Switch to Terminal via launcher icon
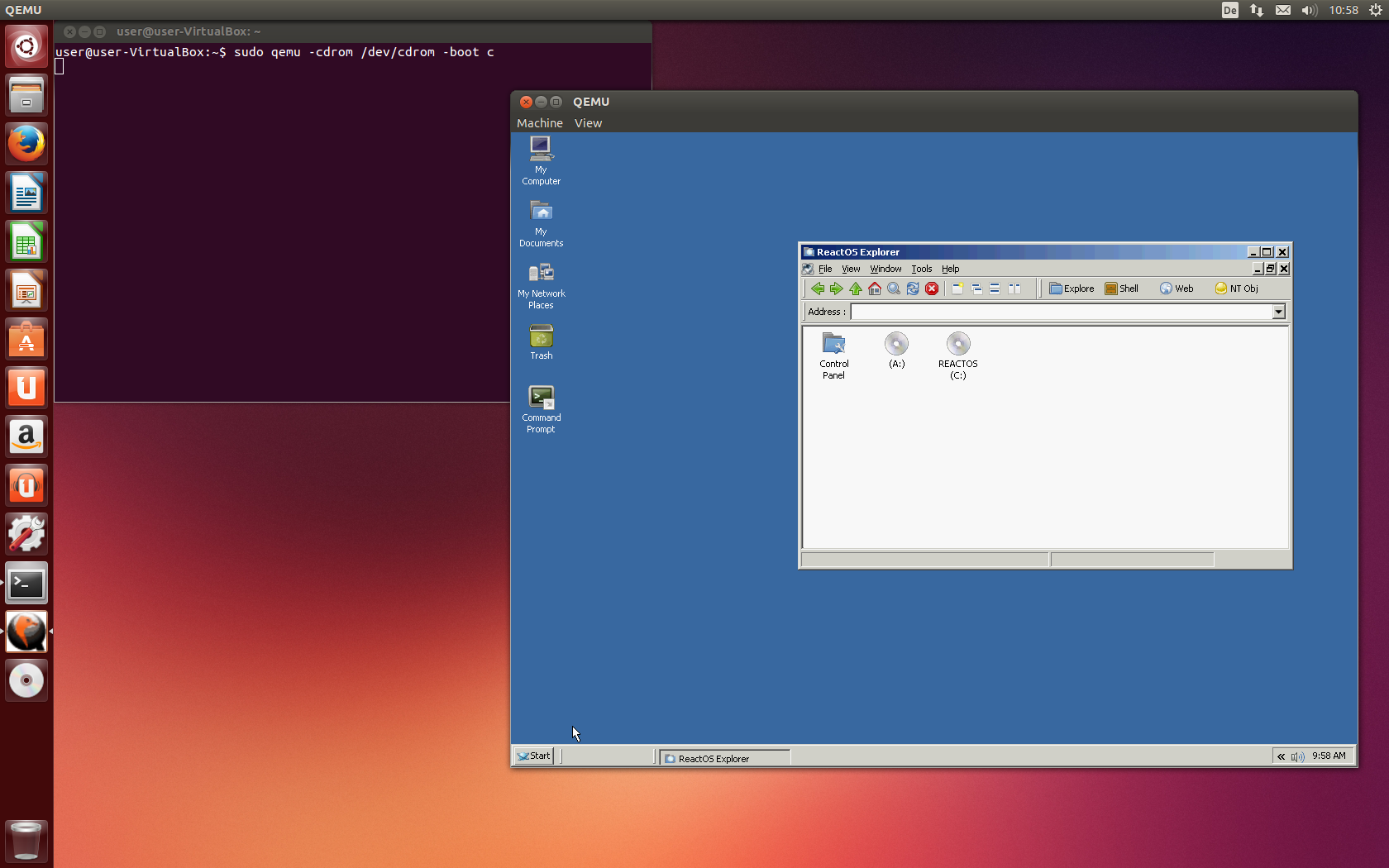 click(x=26, y=583)
